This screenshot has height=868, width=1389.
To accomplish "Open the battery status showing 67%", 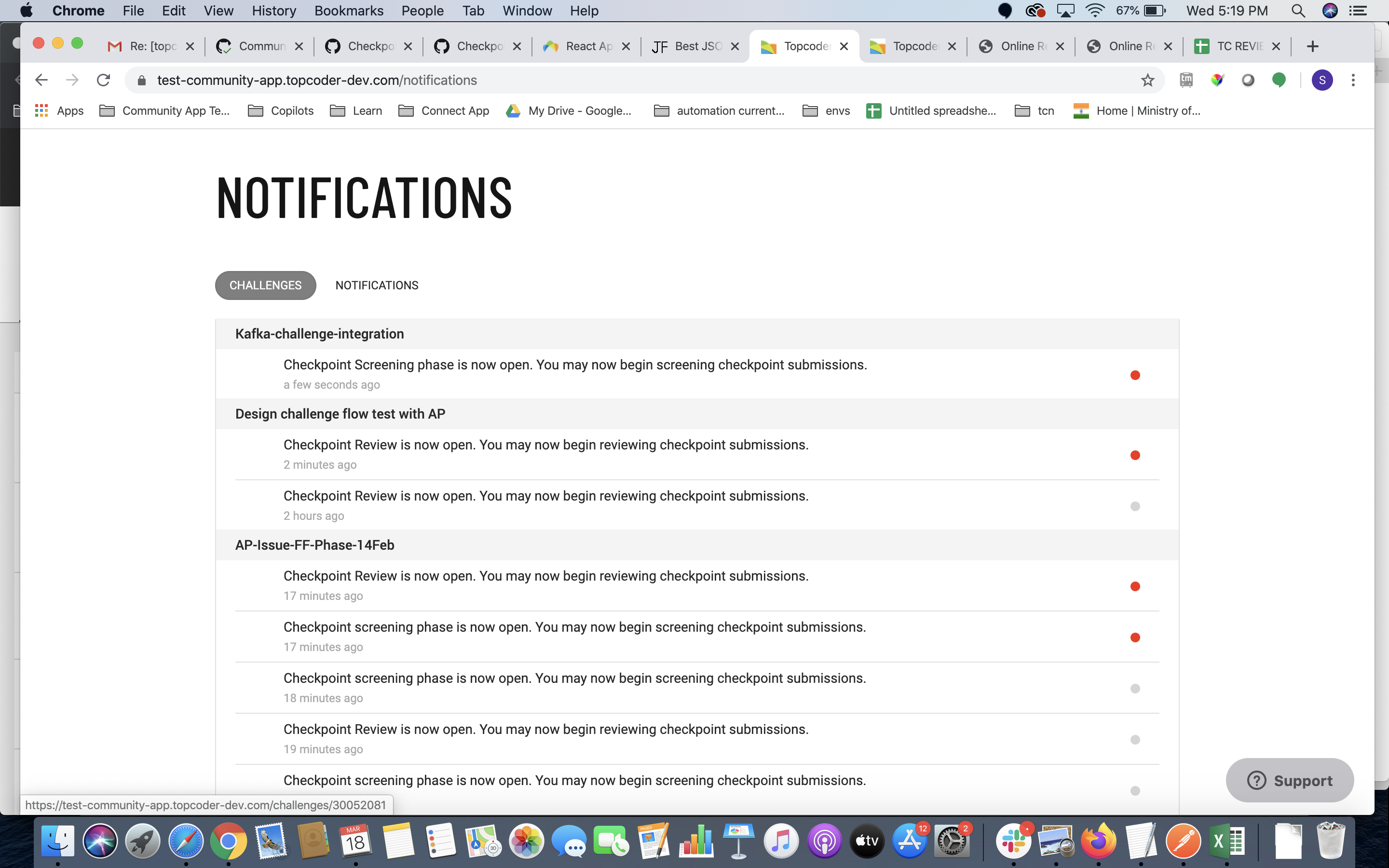I will [1141, 11].
